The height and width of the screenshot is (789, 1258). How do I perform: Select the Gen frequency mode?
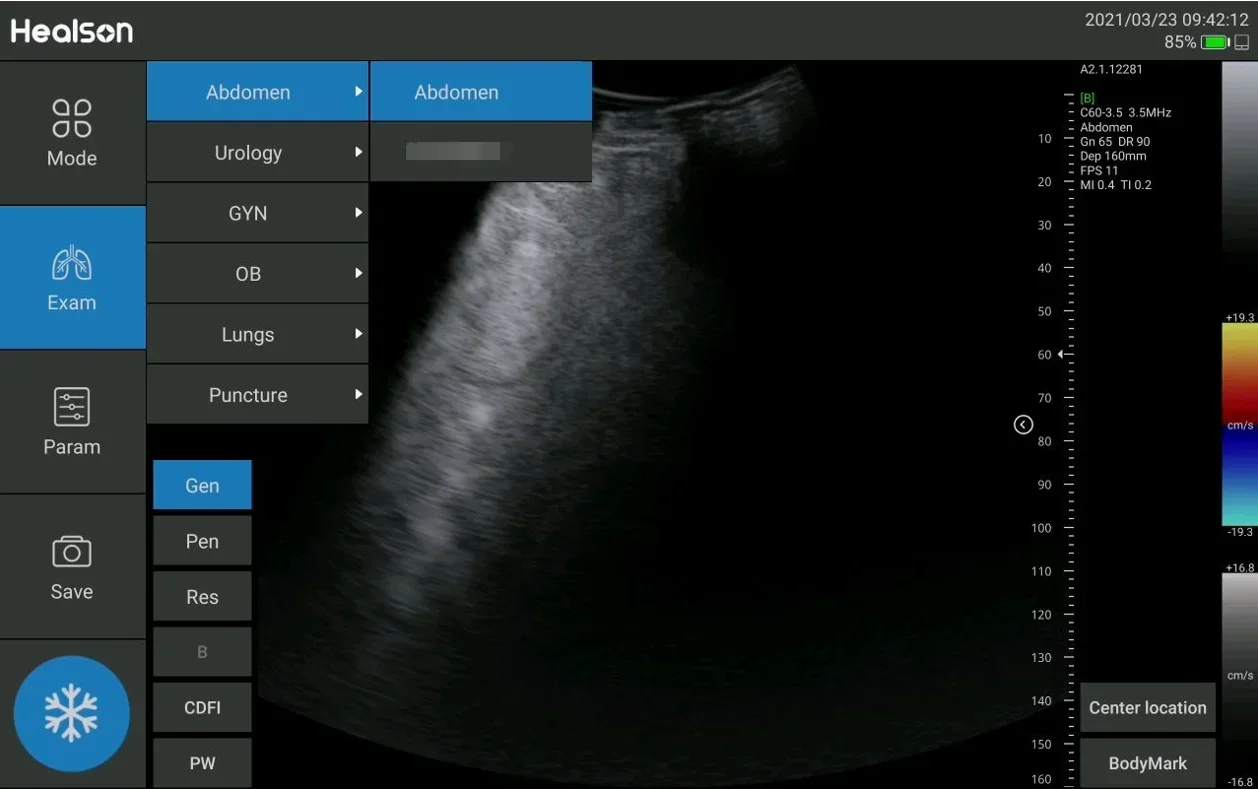click(x=202, y=485)
